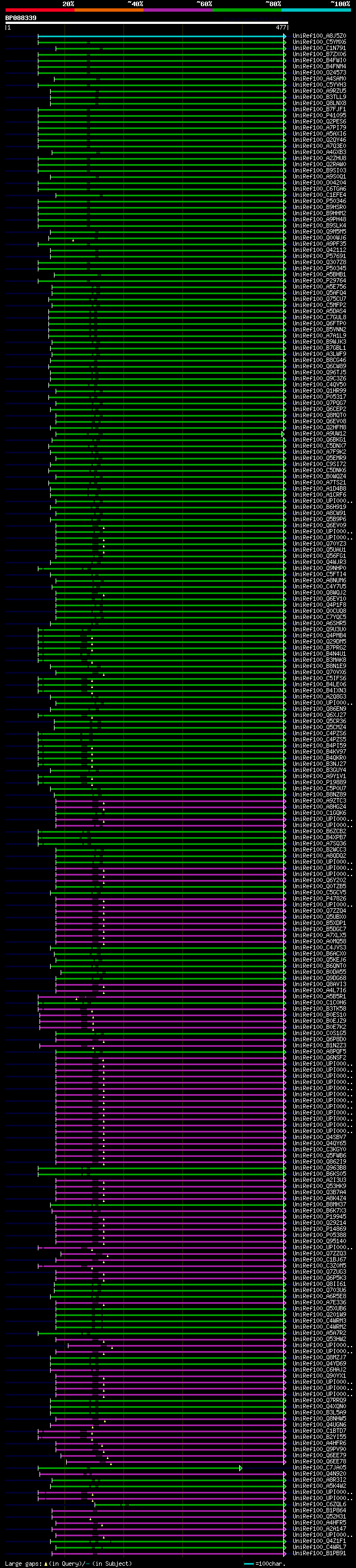Select hit label UniRef100_P41095
The width and height of the screenshot is (356, 1568).
[319, 115]
